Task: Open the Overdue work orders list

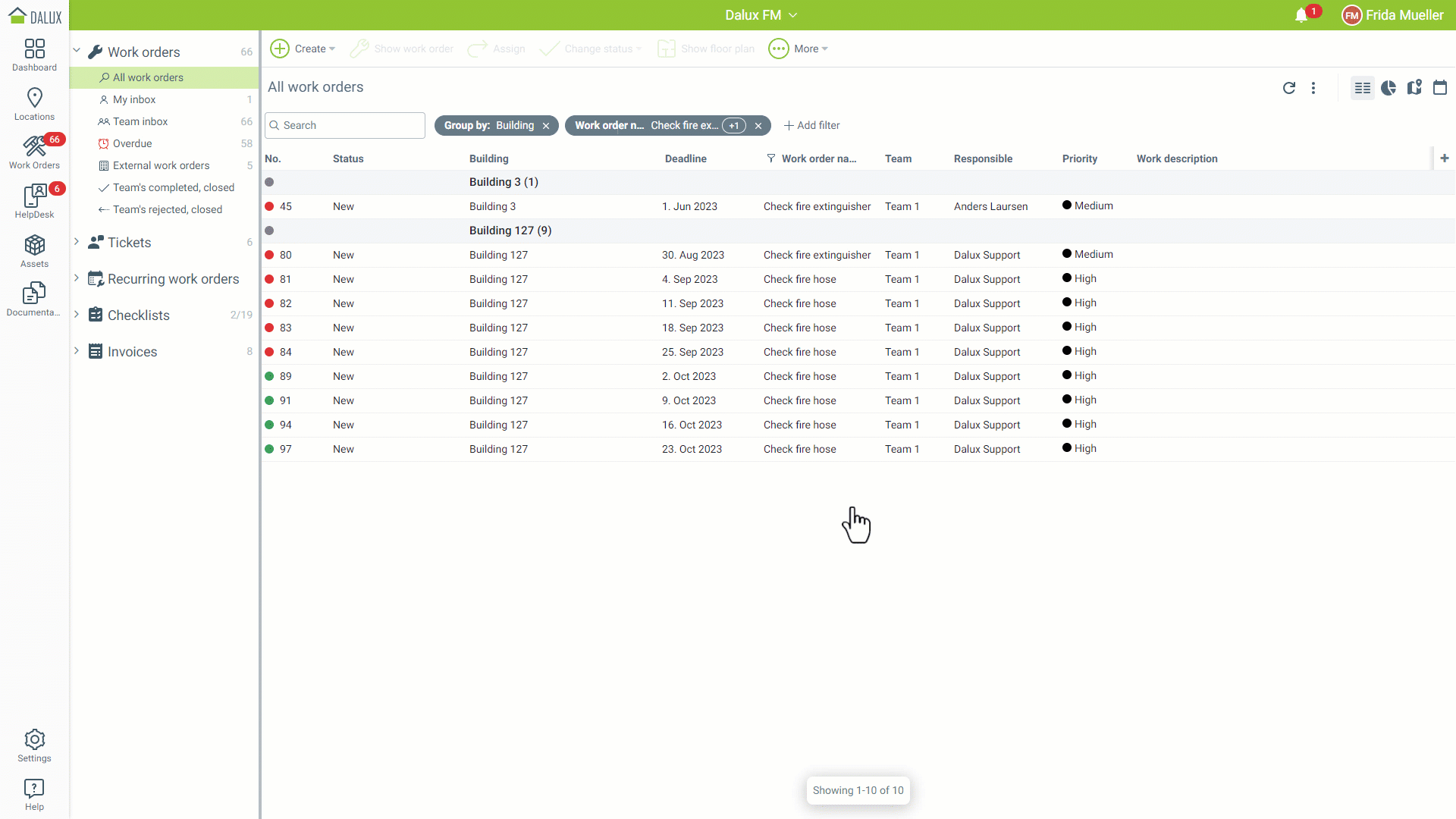Action: tap(132, 143)
